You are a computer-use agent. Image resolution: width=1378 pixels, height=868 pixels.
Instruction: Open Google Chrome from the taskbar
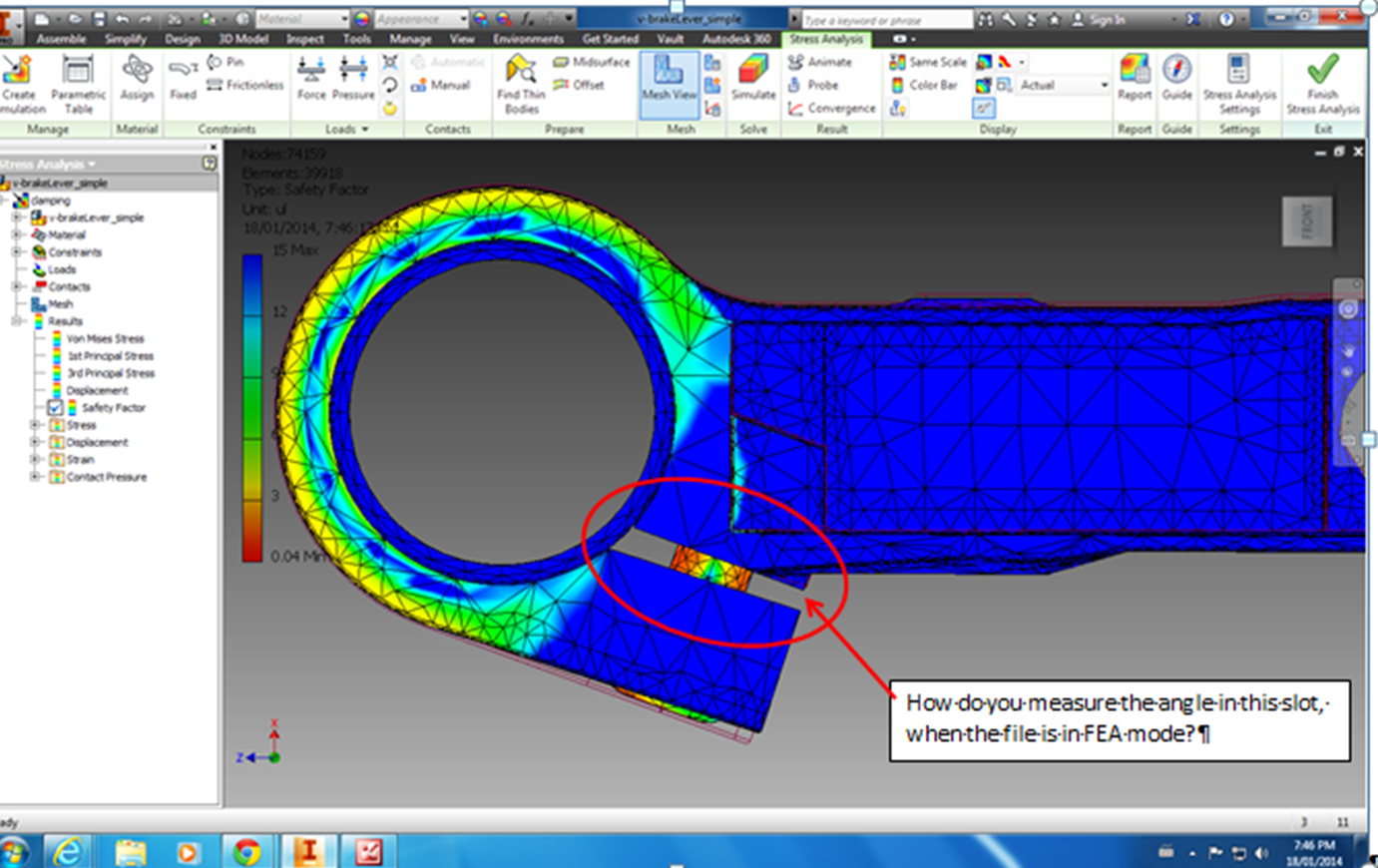pyautogui.click(x=245, y=852)
